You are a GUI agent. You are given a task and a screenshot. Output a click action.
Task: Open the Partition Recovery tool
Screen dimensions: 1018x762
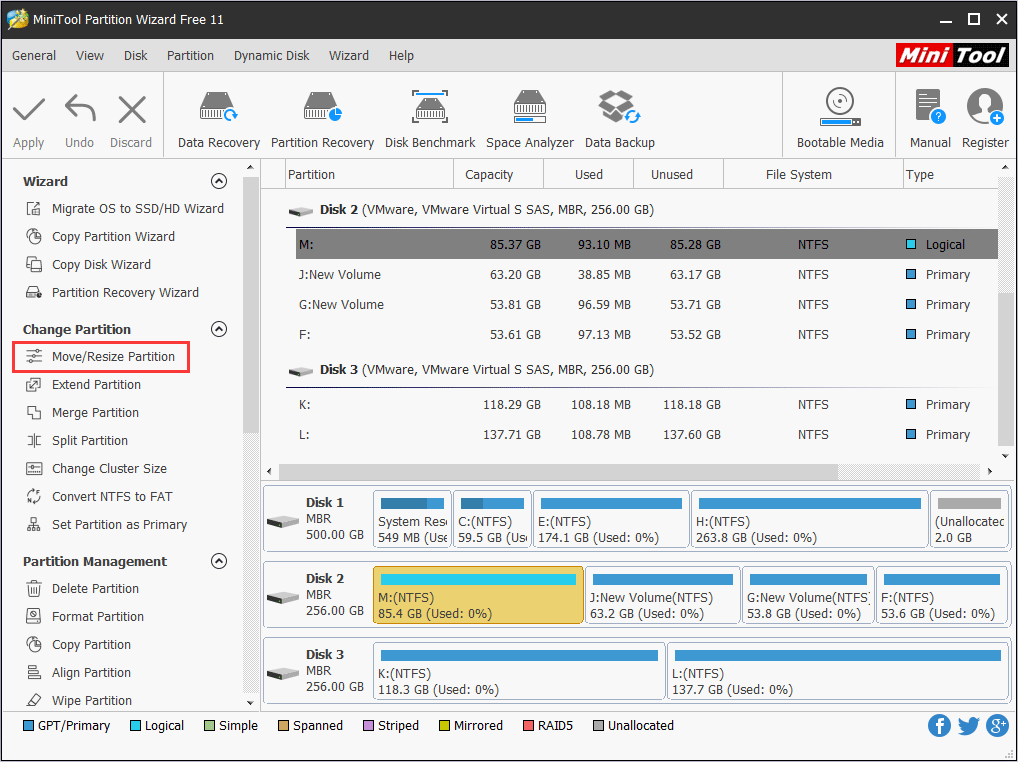coord(322,121)
